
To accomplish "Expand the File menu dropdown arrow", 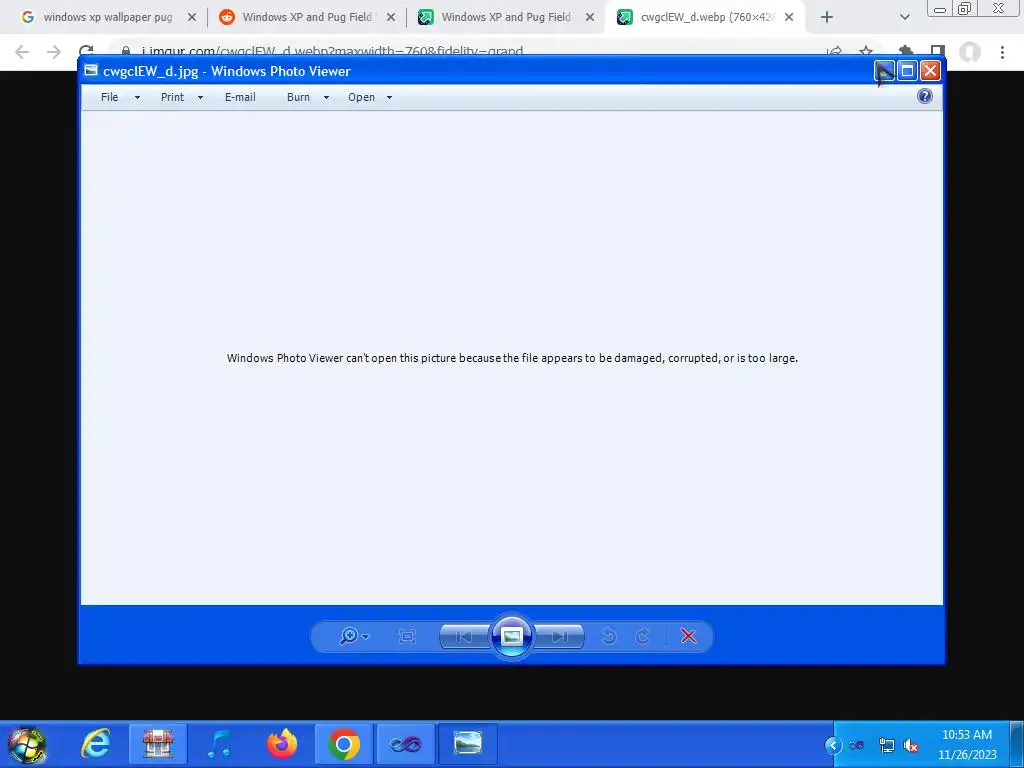I will pyautogui.click(x=137, y=97).
